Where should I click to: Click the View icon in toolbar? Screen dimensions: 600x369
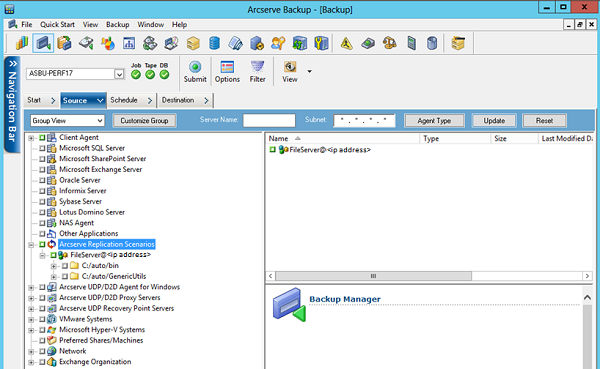(290, 72)
